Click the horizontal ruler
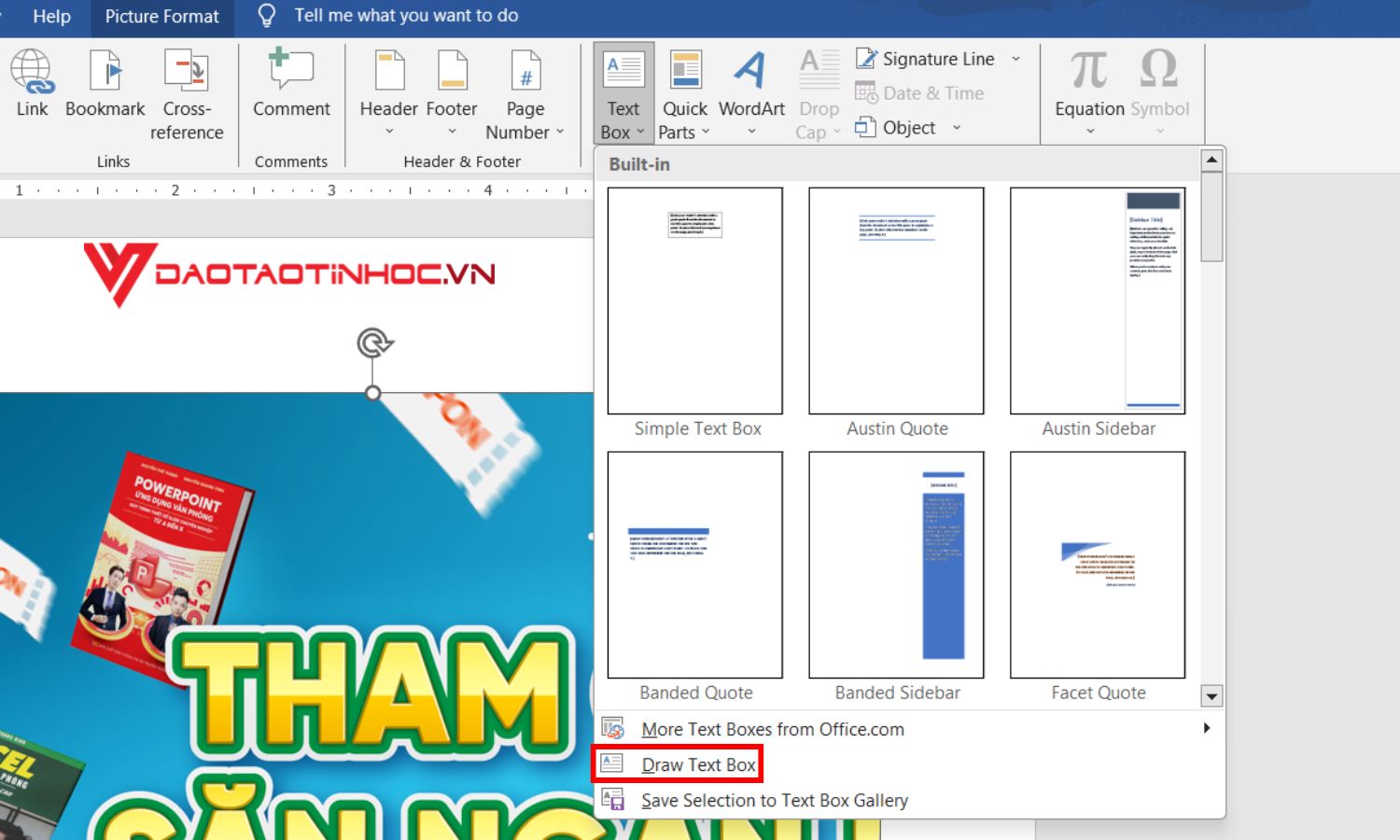The image size is (1400, 840). pos(297,190)
